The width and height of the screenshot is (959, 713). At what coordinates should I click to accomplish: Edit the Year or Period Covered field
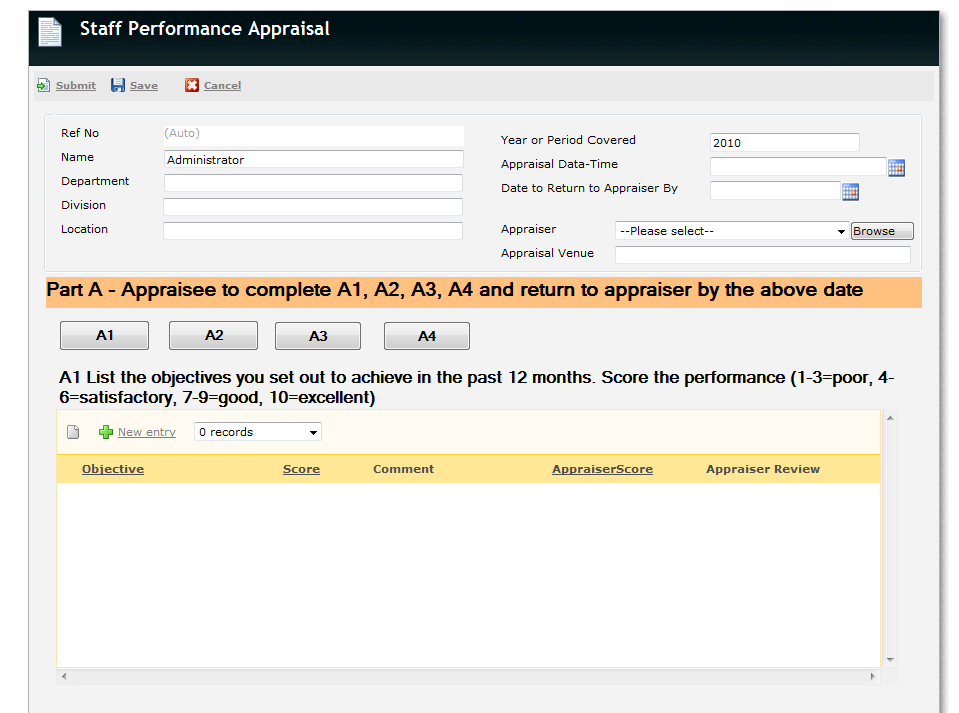click(785, 142)
